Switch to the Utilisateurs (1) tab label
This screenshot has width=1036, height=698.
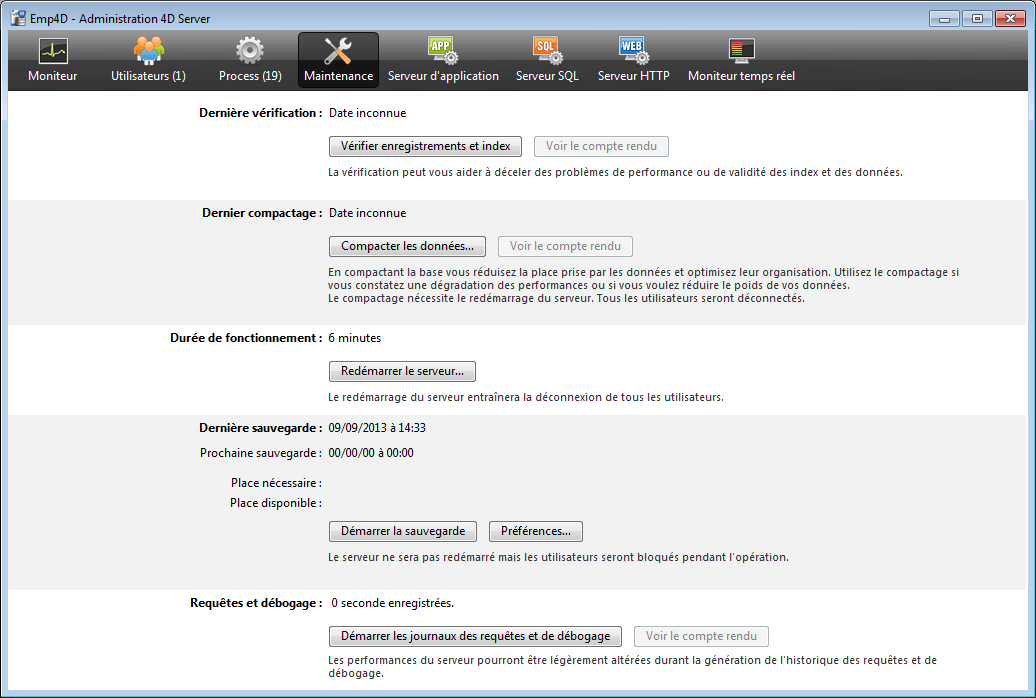coord(148,76)
